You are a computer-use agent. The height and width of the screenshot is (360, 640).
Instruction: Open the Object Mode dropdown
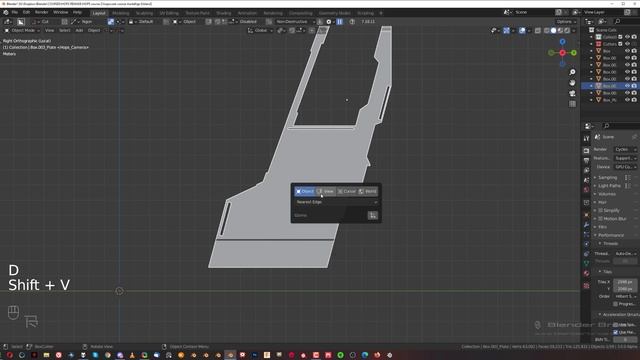[x=22, y=31]
